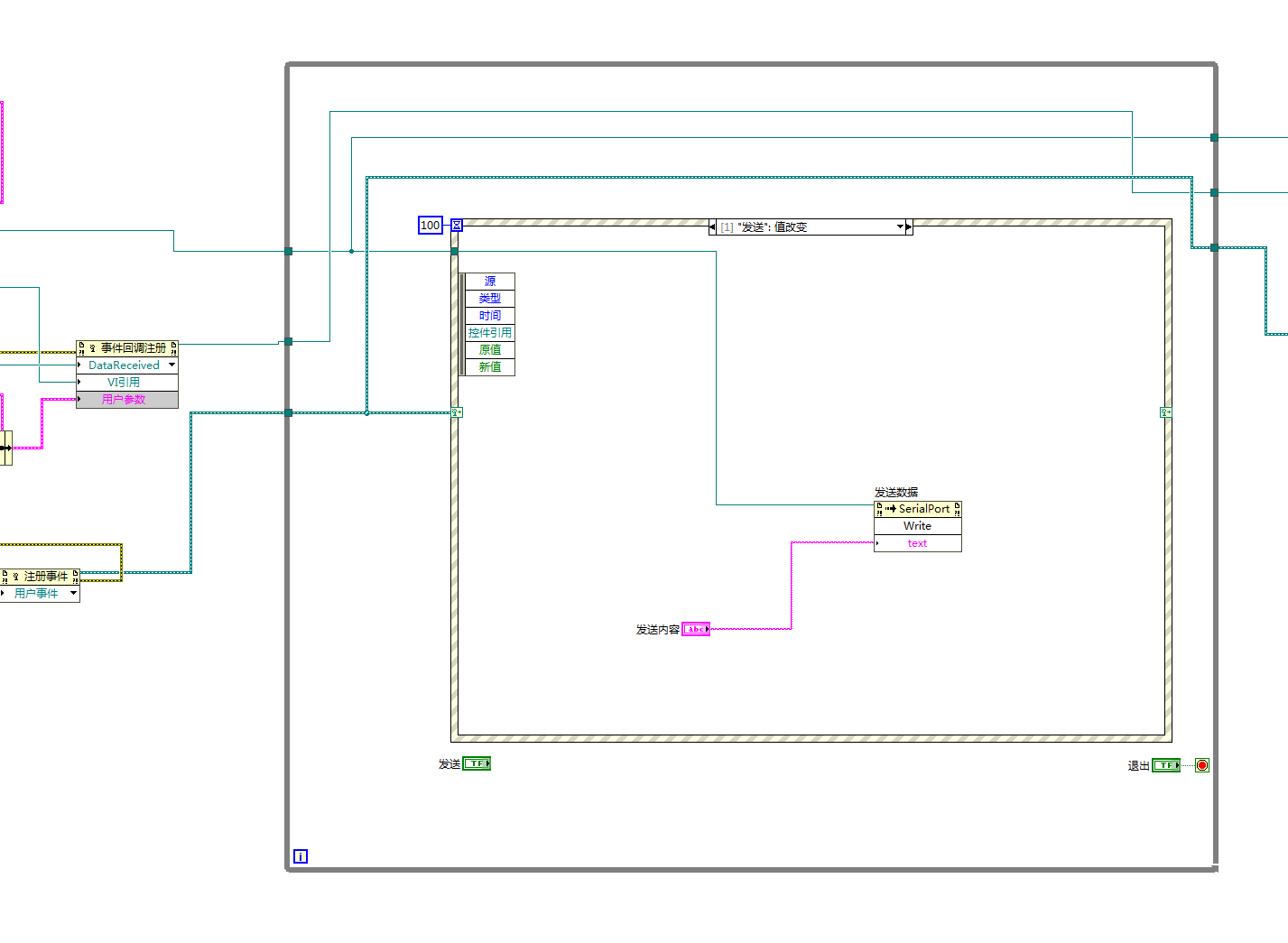Click the 用户参数 input row
Screen dimensions: 1288x943
tap(127, 400)
